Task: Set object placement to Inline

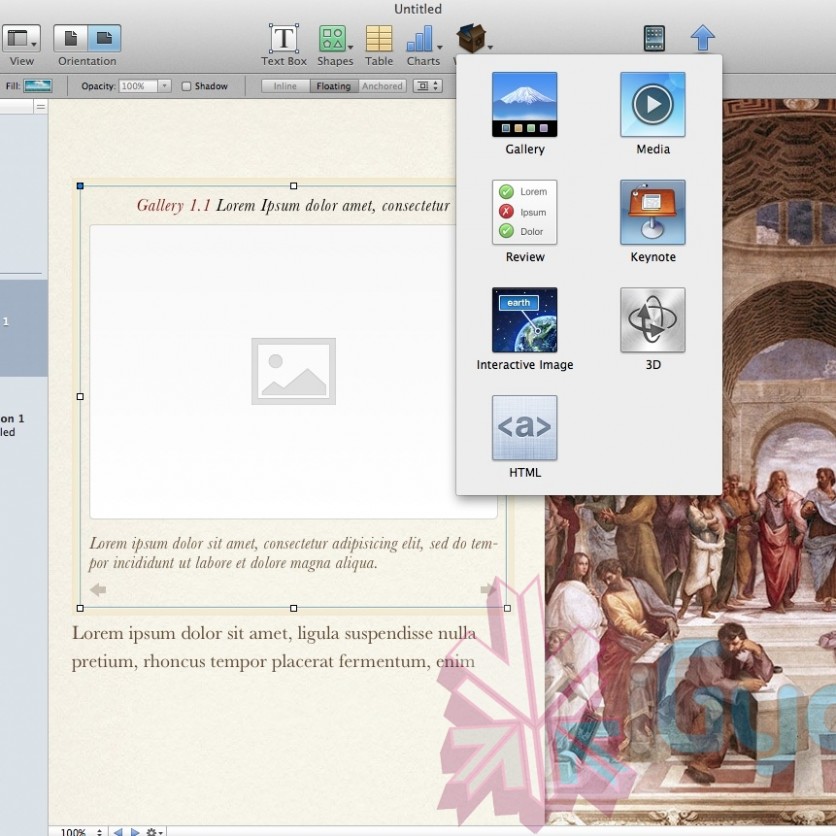Action: tap(285, 87)
